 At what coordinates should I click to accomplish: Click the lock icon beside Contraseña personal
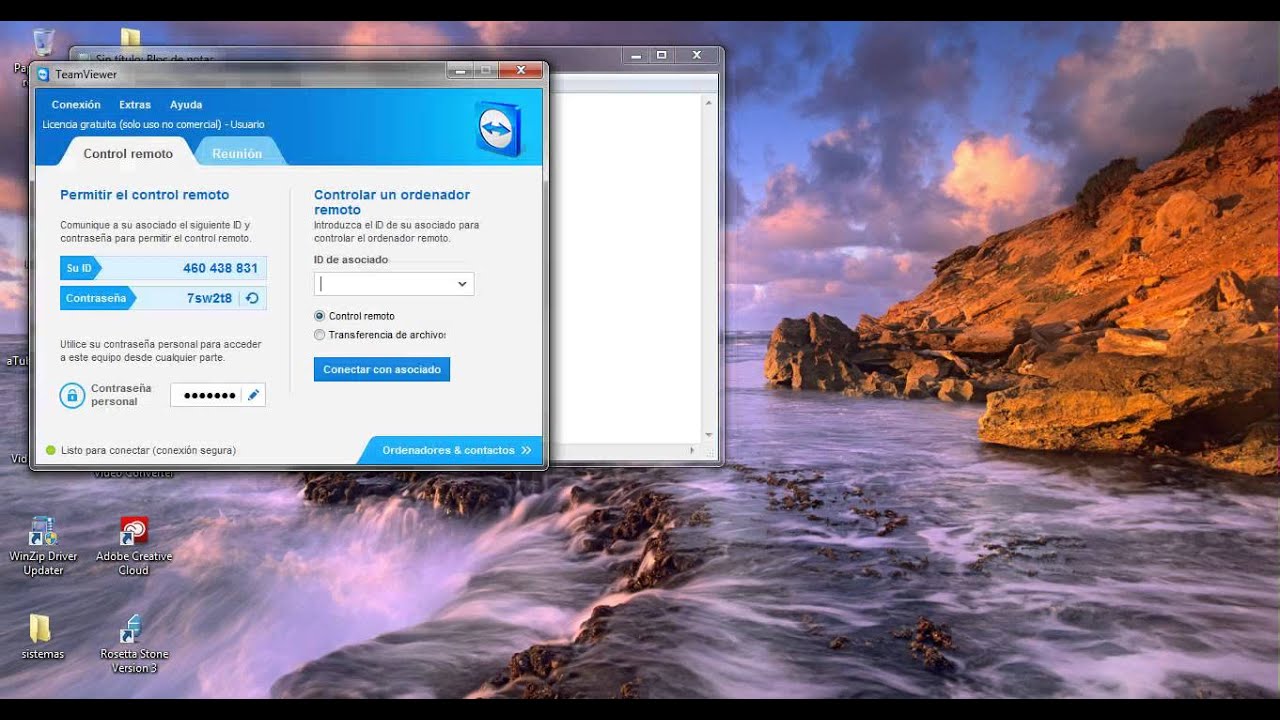(72, 395)
